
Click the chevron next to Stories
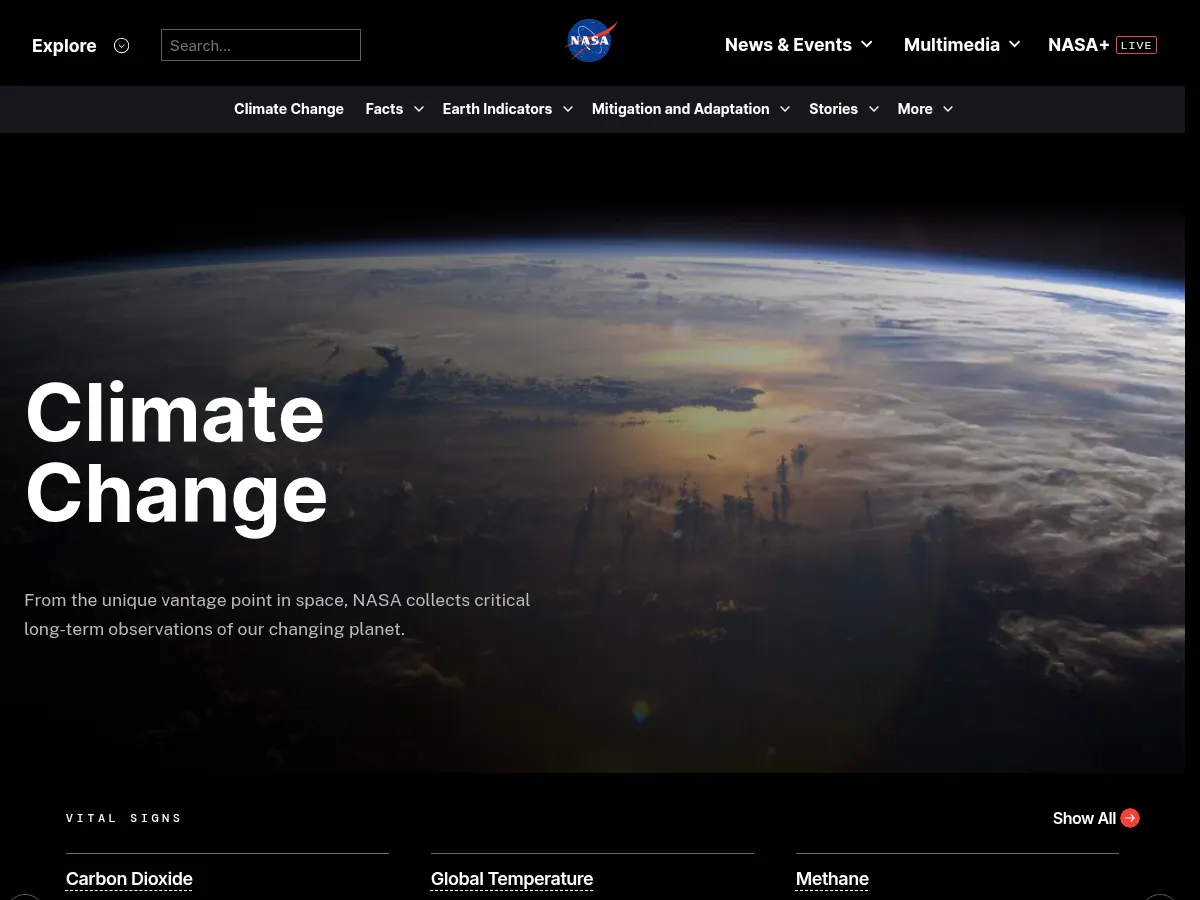873,109
